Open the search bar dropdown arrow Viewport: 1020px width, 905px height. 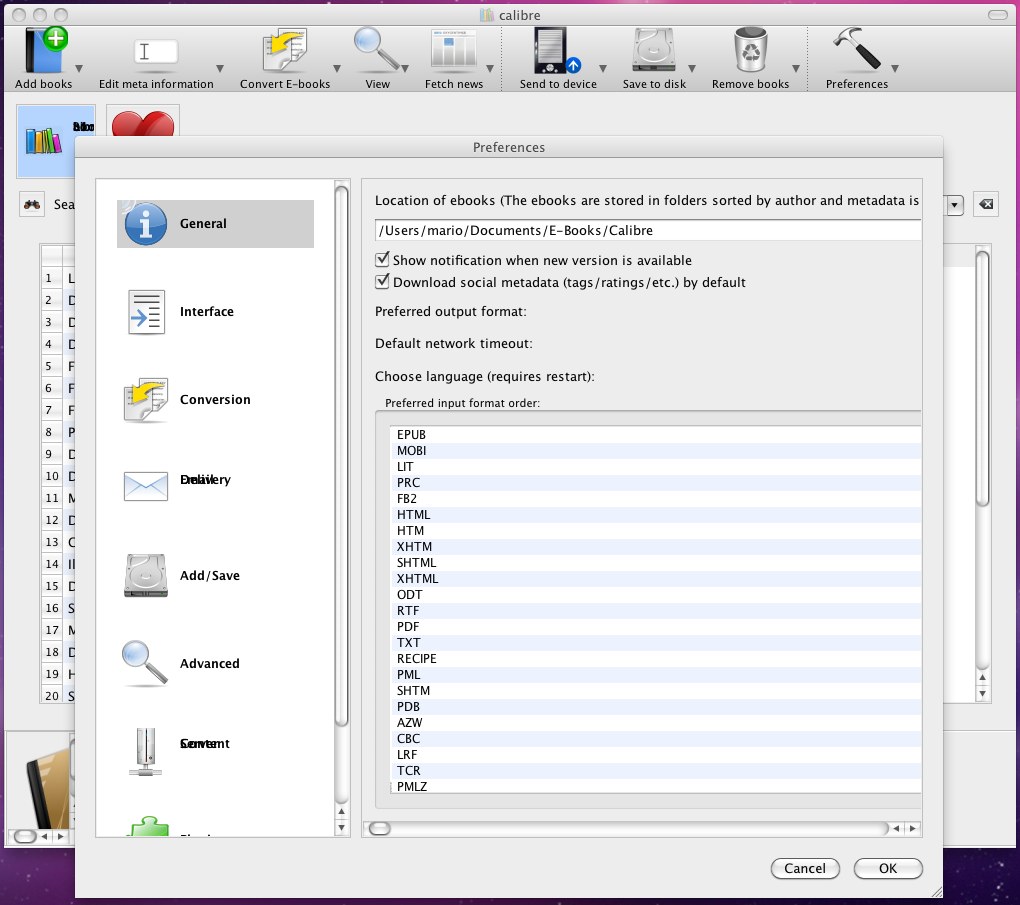pyautogui.click(x=954, y=205)
